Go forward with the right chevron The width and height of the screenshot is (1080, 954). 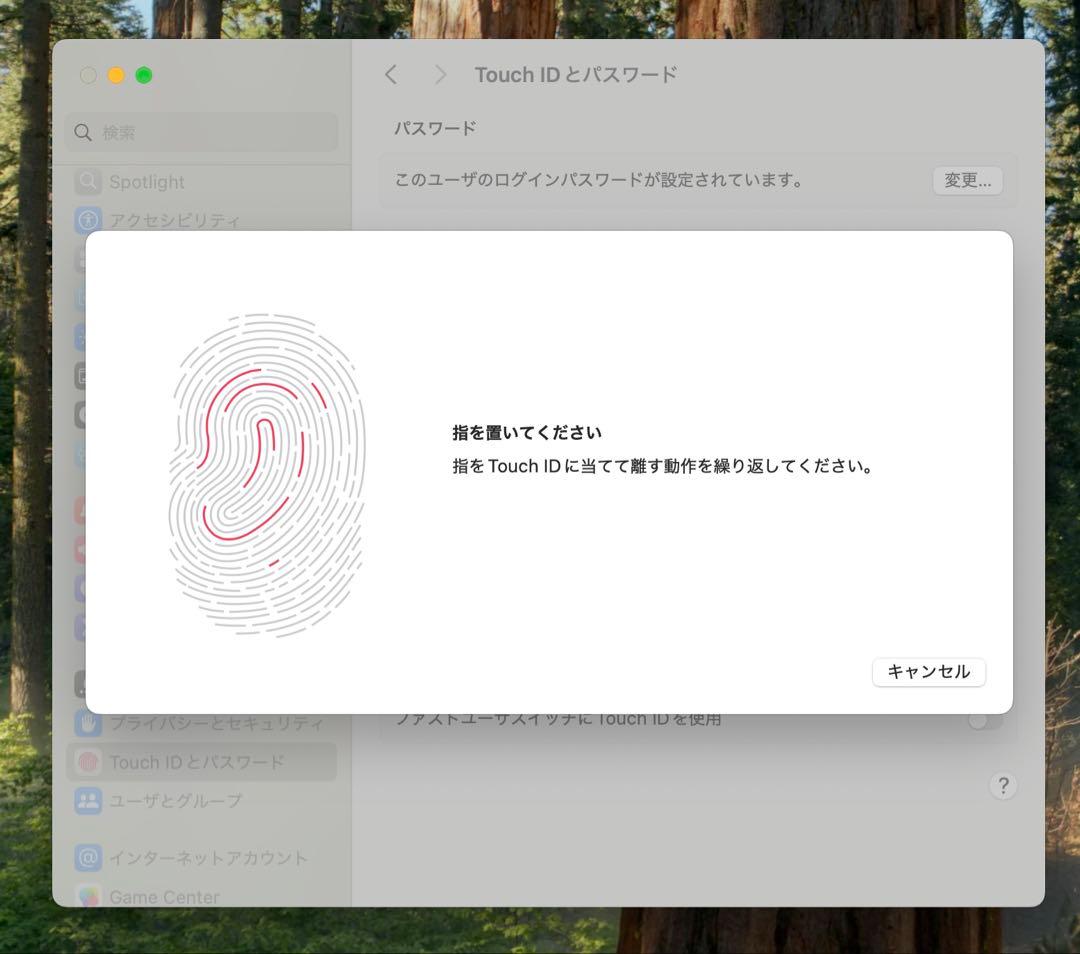pos(440,75)
